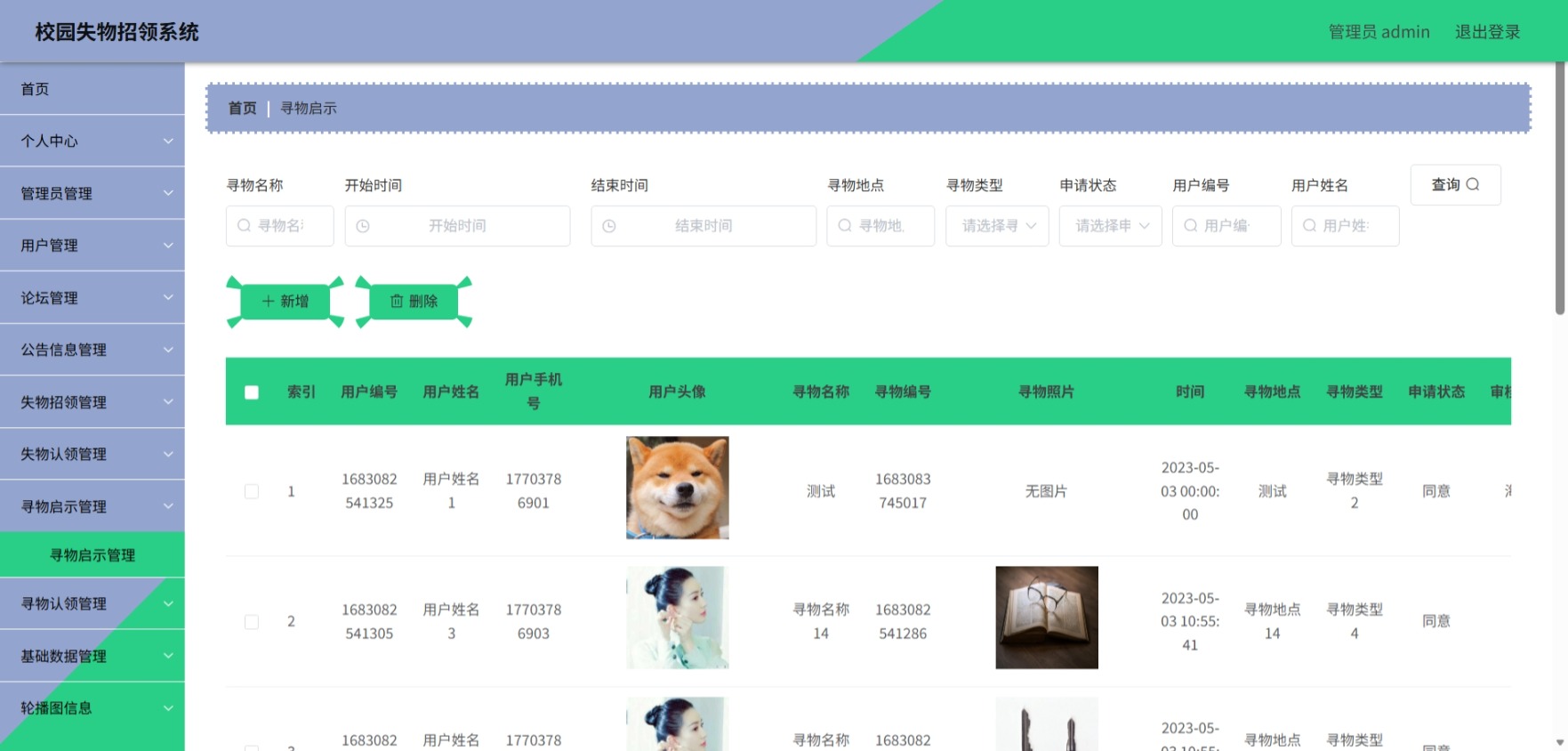This screenshot has height=751, width=1568.
Task: Click the 新增 button
Action: pos(285,302)
